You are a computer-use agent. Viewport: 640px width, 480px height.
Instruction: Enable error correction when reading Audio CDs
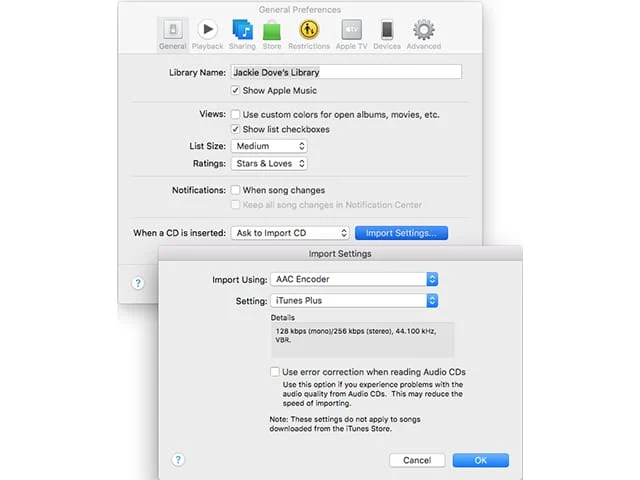point(275,372)
